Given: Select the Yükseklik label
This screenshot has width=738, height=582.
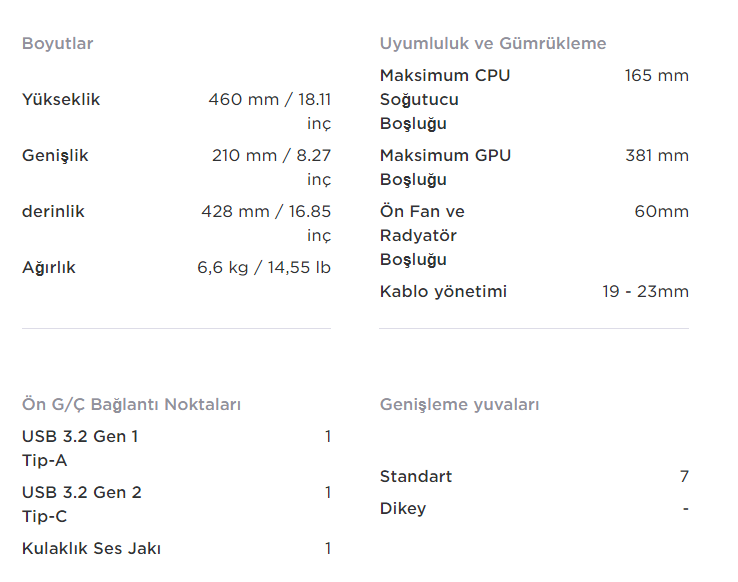Looking at the screenshot, I should click(61, 100).
